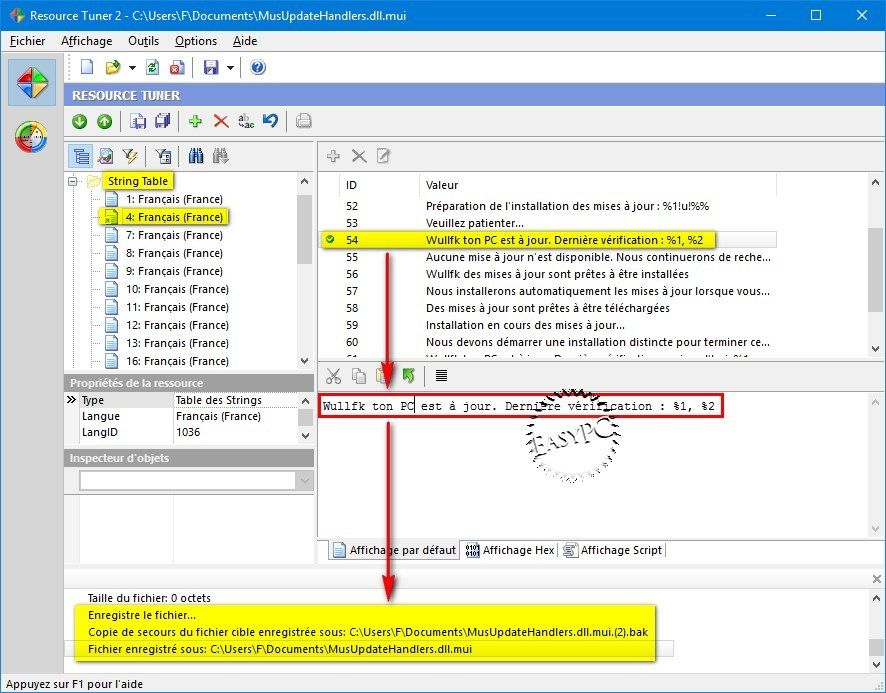Revert the edit with the green arrow icon
Viewport: 886px width, 693px height.
(409, 376)
